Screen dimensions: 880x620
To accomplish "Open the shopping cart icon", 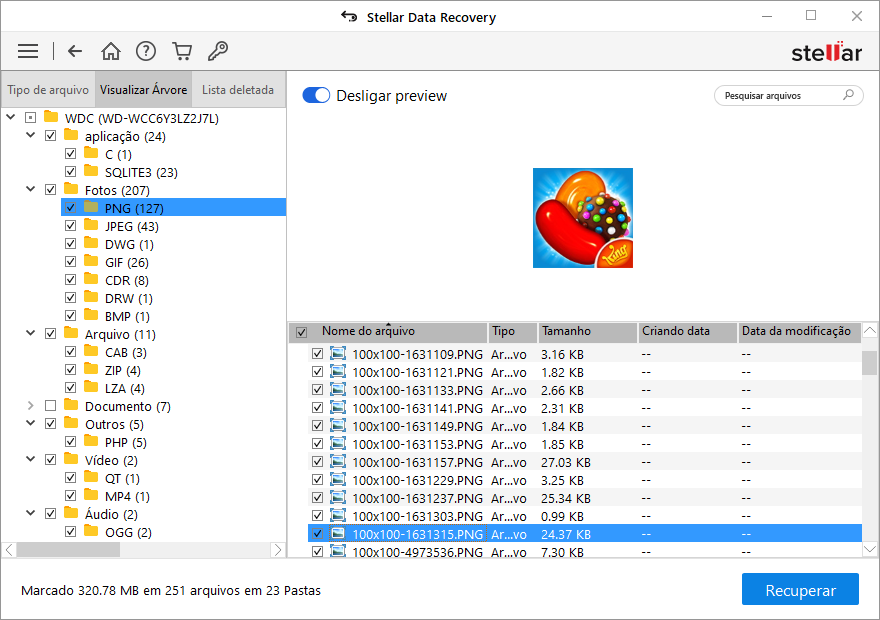I will [182, 51].
